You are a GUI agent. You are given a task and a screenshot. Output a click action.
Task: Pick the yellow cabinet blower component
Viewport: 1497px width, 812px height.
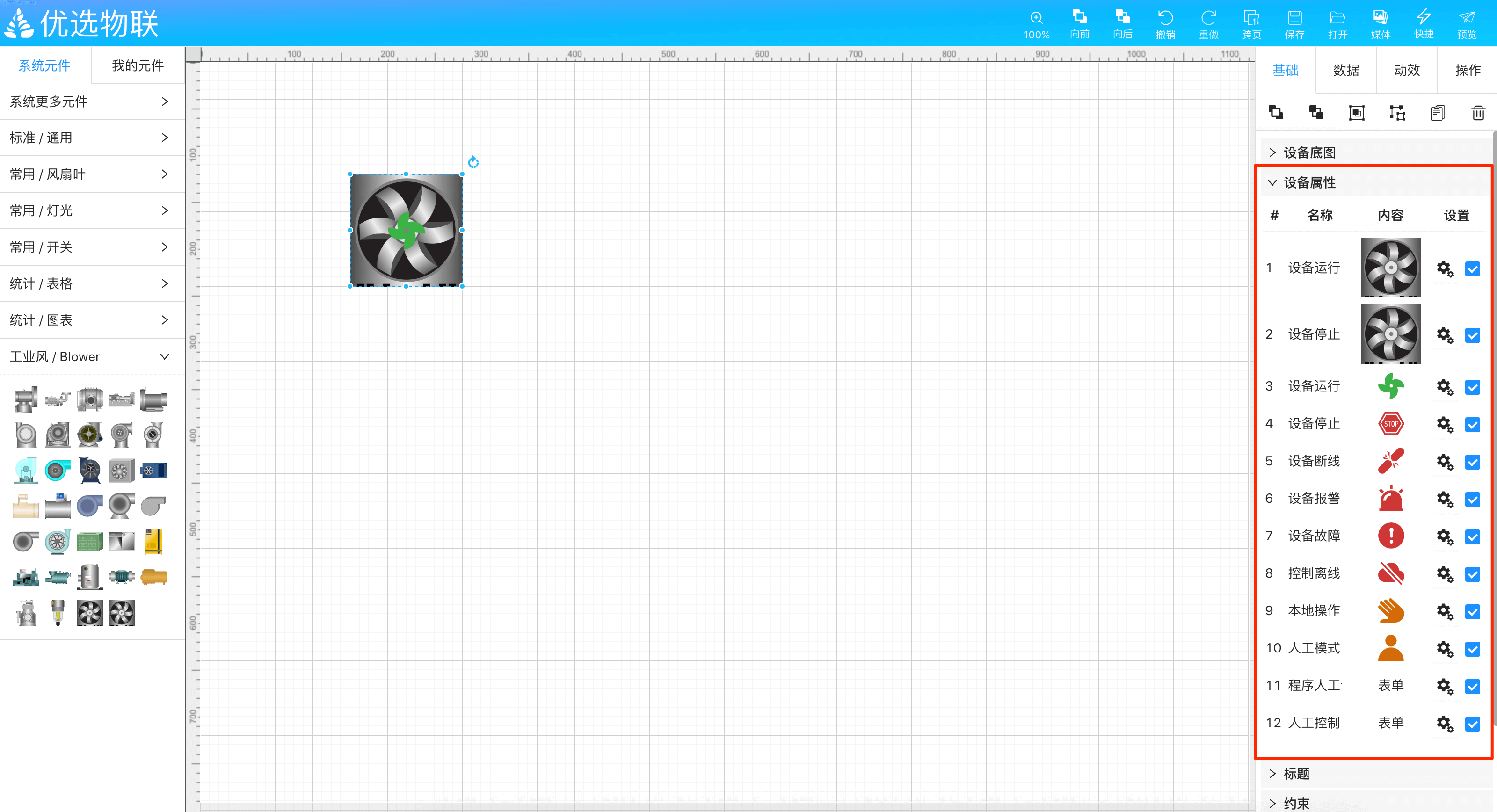pyautogui.click(x=153, y=542)
